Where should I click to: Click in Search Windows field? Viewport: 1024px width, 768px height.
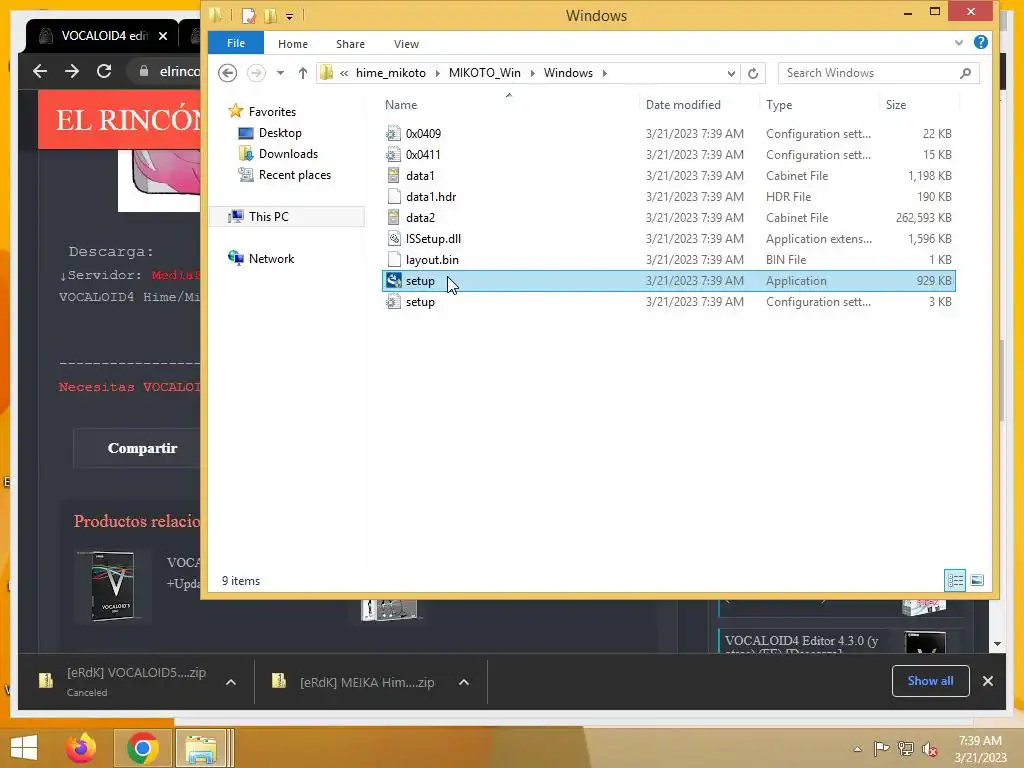click(878, 73)
